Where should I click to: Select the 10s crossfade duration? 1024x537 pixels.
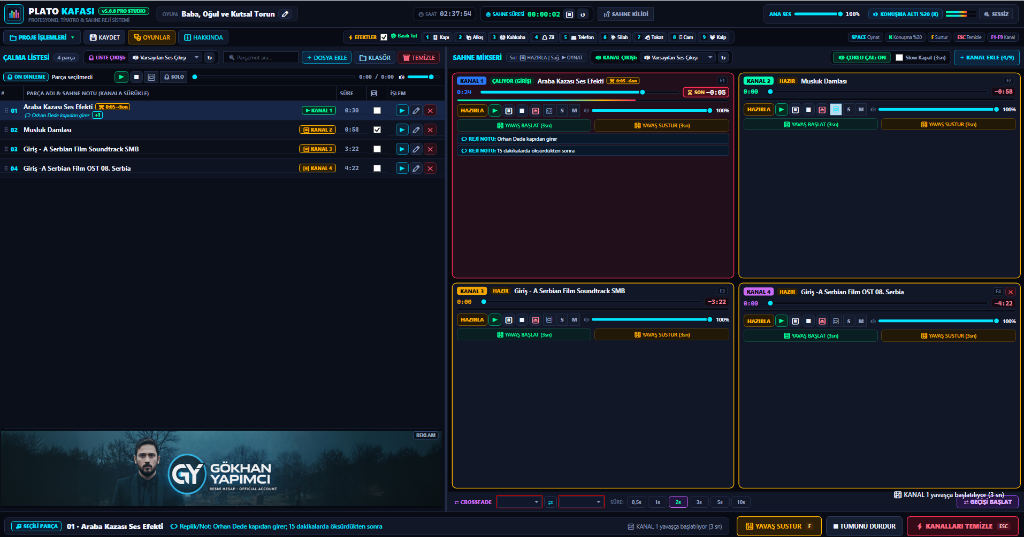(x=741, y=502)
